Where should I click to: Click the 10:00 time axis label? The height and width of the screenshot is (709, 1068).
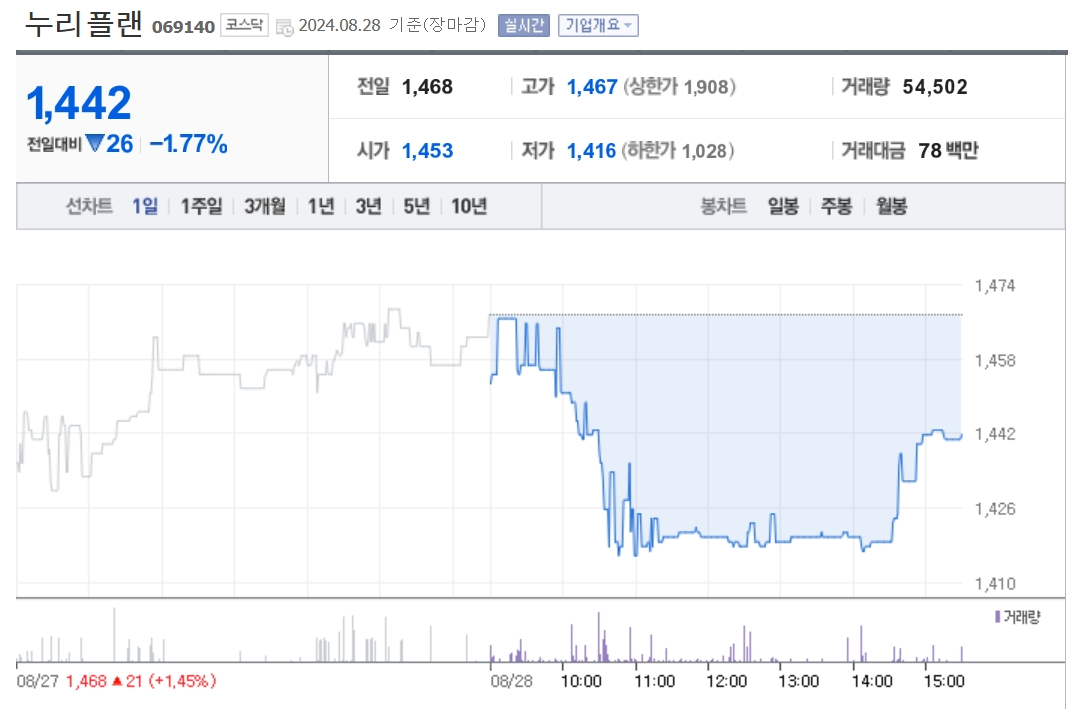tap(581, 681)
